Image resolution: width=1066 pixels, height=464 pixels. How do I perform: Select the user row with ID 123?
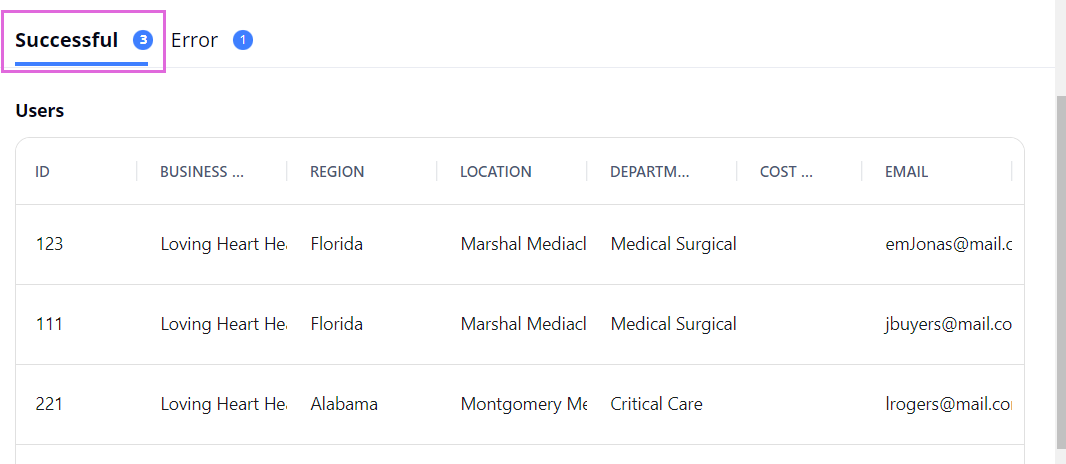519,245
